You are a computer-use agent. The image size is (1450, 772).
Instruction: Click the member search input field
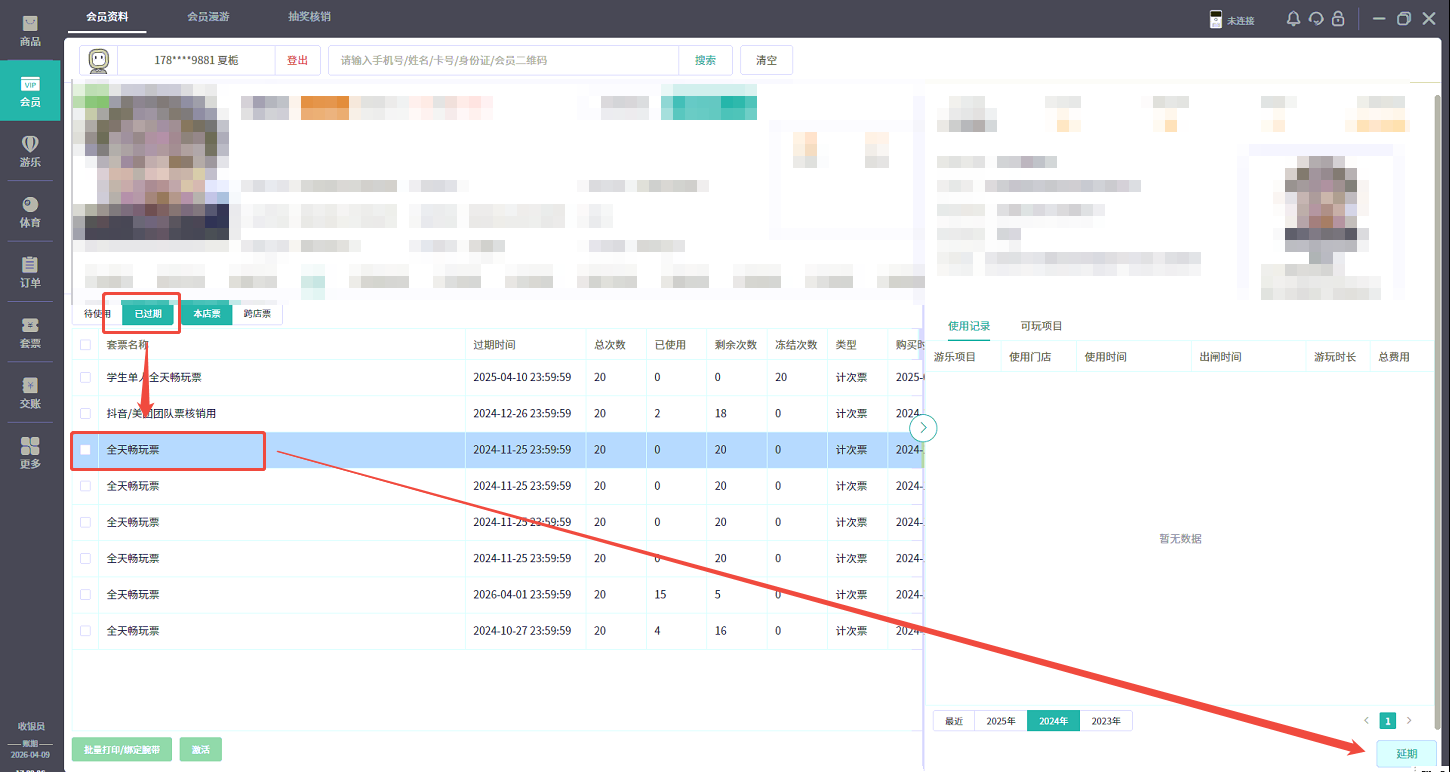pyautogui.click(x=503, y=60)
